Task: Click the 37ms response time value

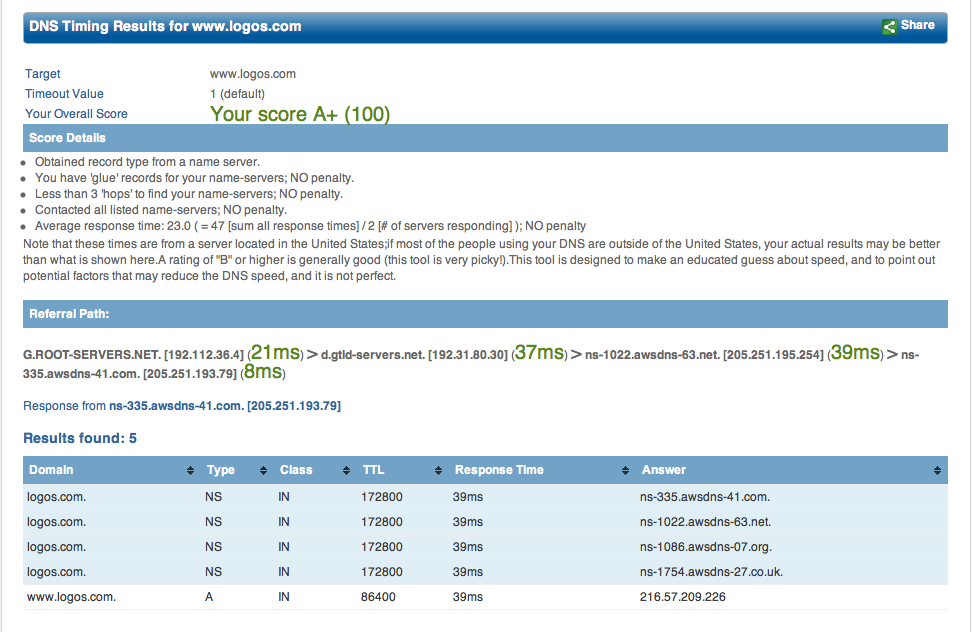Action: point(539,353)
